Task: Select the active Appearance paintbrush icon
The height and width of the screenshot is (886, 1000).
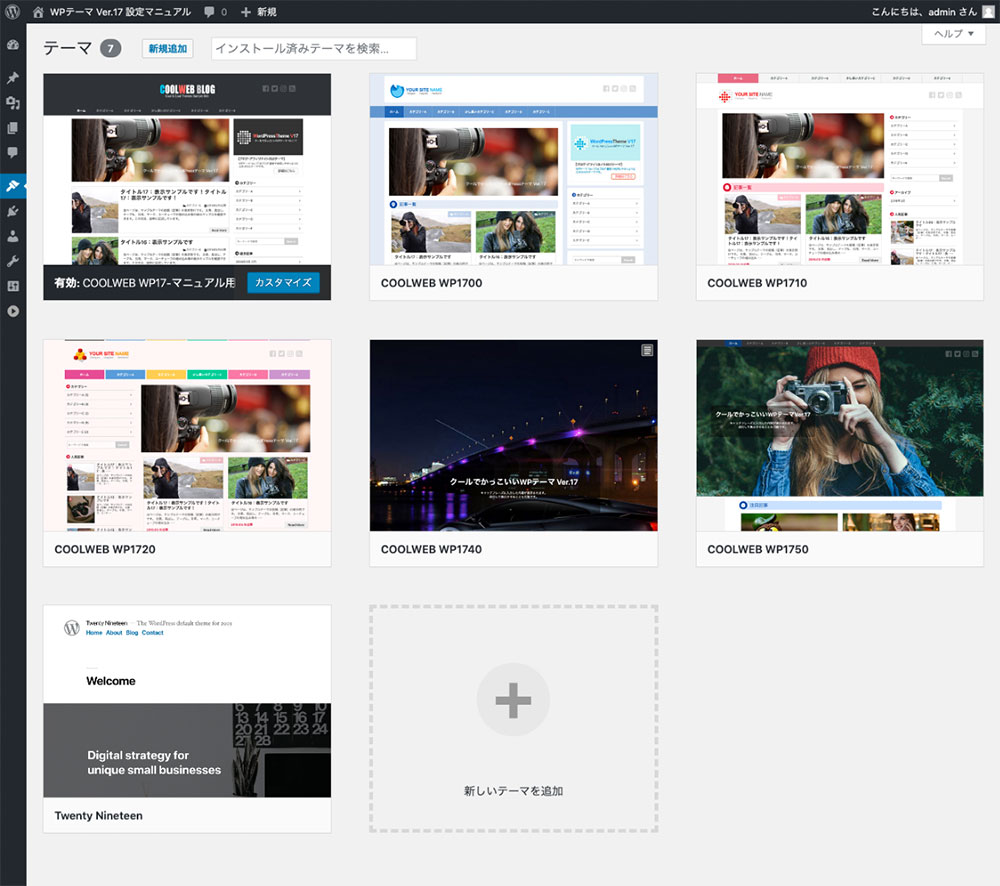Action: point(13,186)
